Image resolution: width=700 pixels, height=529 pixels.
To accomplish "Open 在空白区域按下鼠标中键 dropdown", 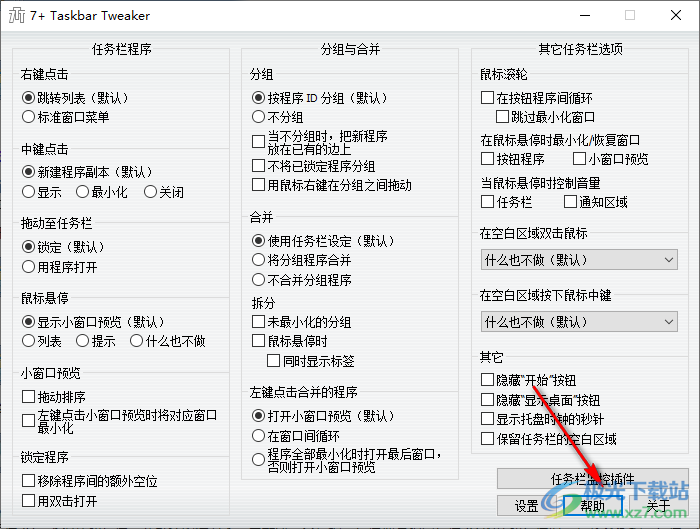I will (x=579, y=322).
